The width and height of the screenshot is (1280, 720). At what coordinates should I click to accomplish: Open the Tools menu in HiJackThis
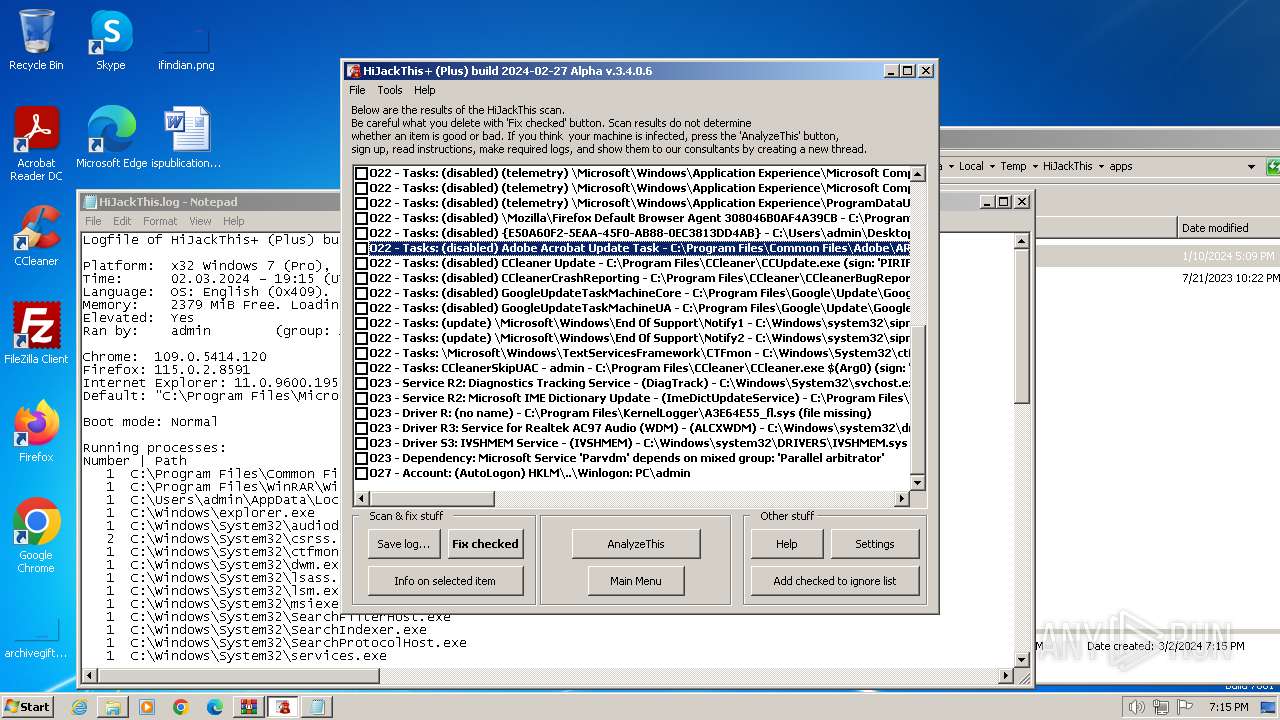point(390,90)
